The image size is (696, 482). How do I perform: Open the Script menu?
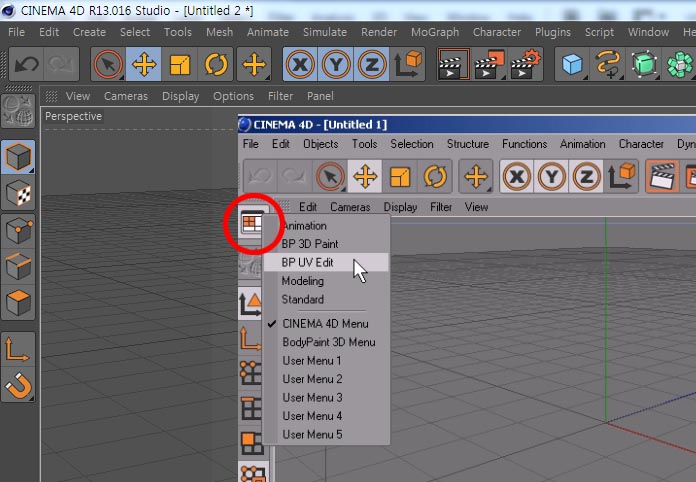click(599, 32)
